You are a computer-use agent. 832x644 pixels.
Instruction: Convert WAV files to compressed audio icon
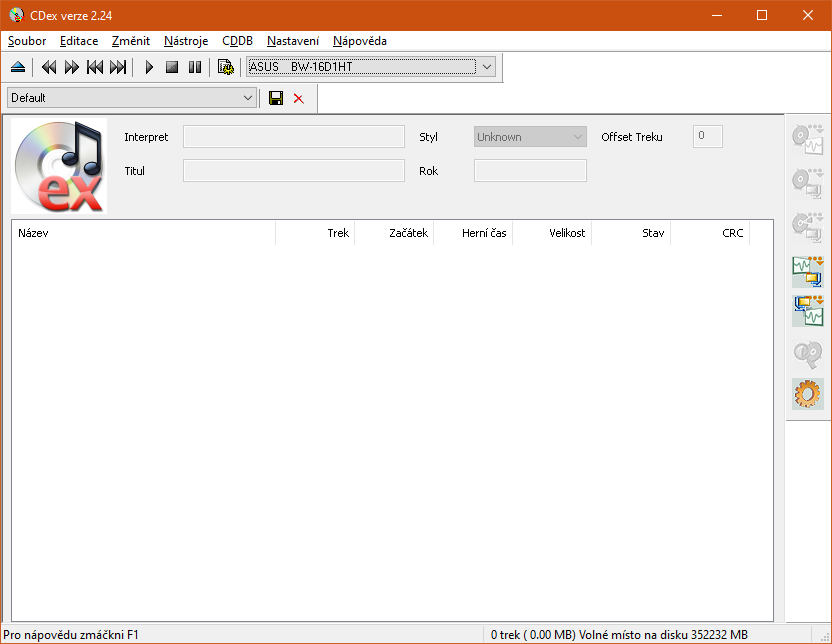[808, 272]
